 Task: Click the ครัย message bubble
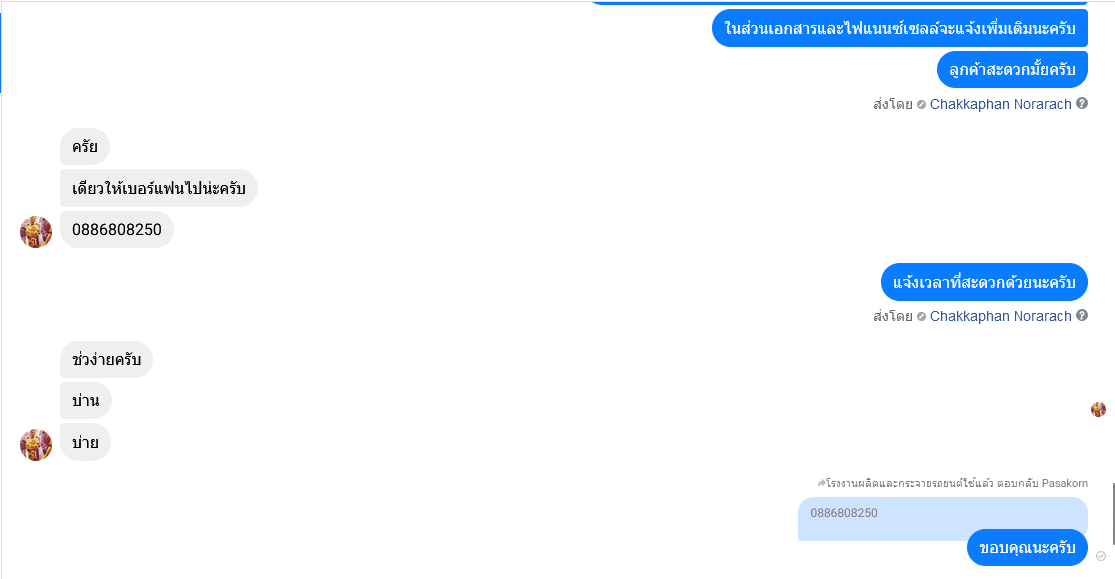pyautogui.click(x=85, y=147)
